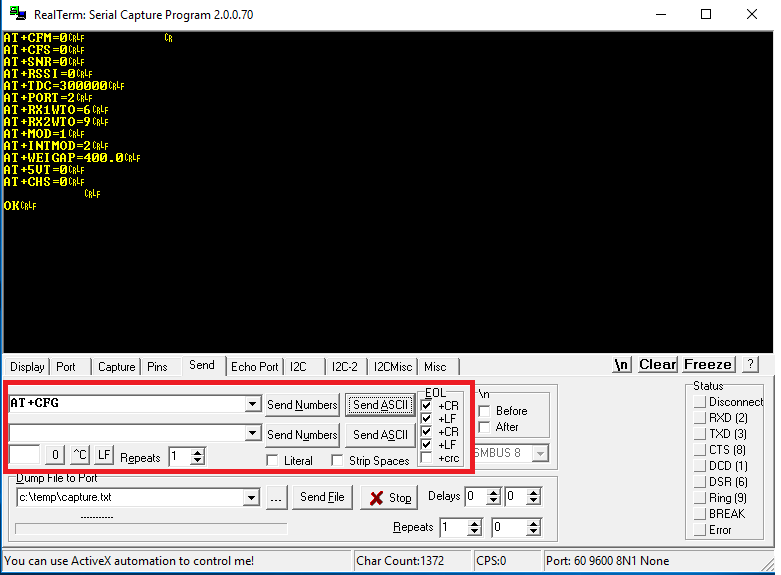
Task: Click the RealTerm title bar app icon
Action: pos(16,14)
